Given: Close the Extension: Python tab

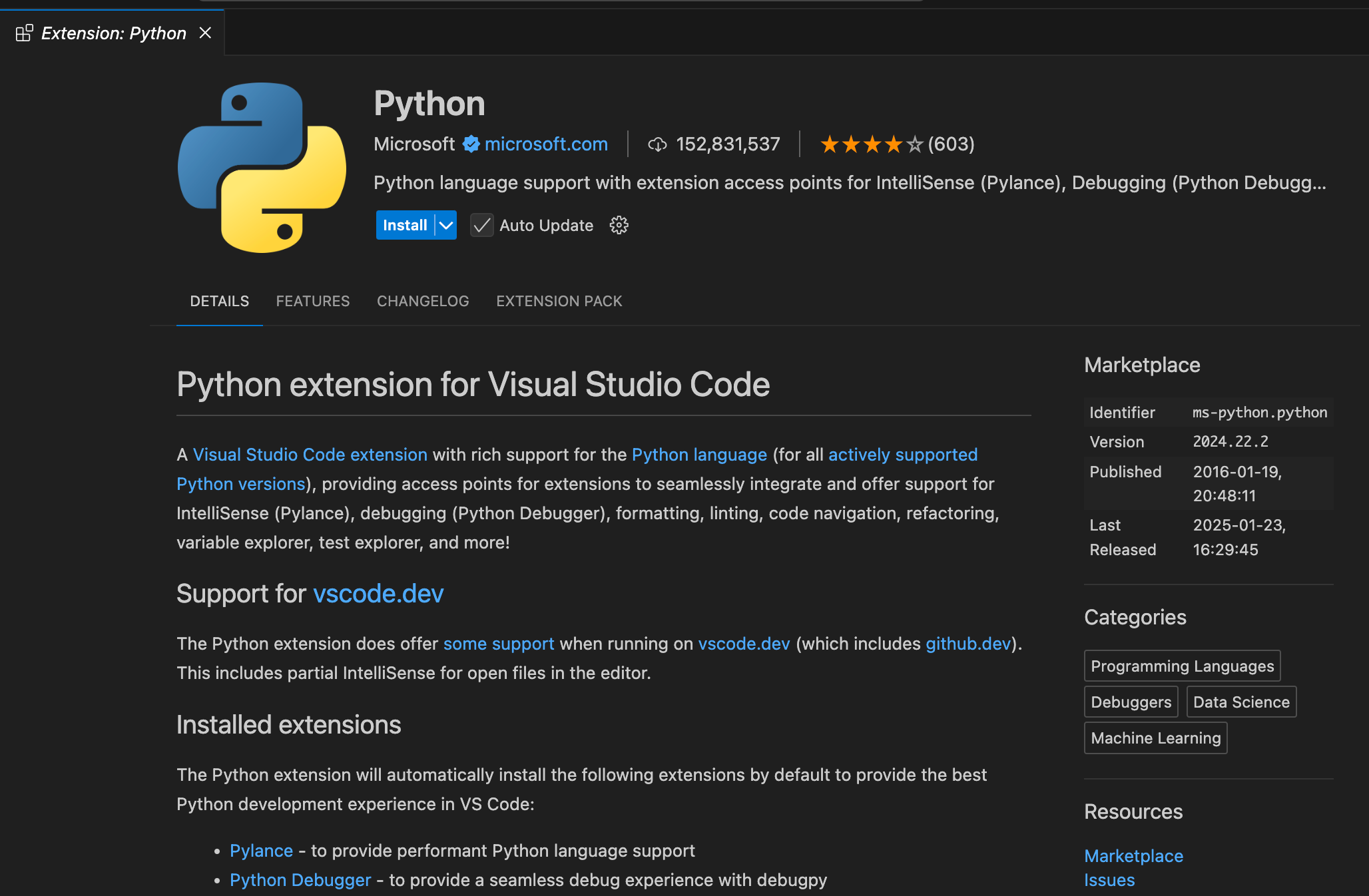Looking at the screenshot, I should coord(205,33).
